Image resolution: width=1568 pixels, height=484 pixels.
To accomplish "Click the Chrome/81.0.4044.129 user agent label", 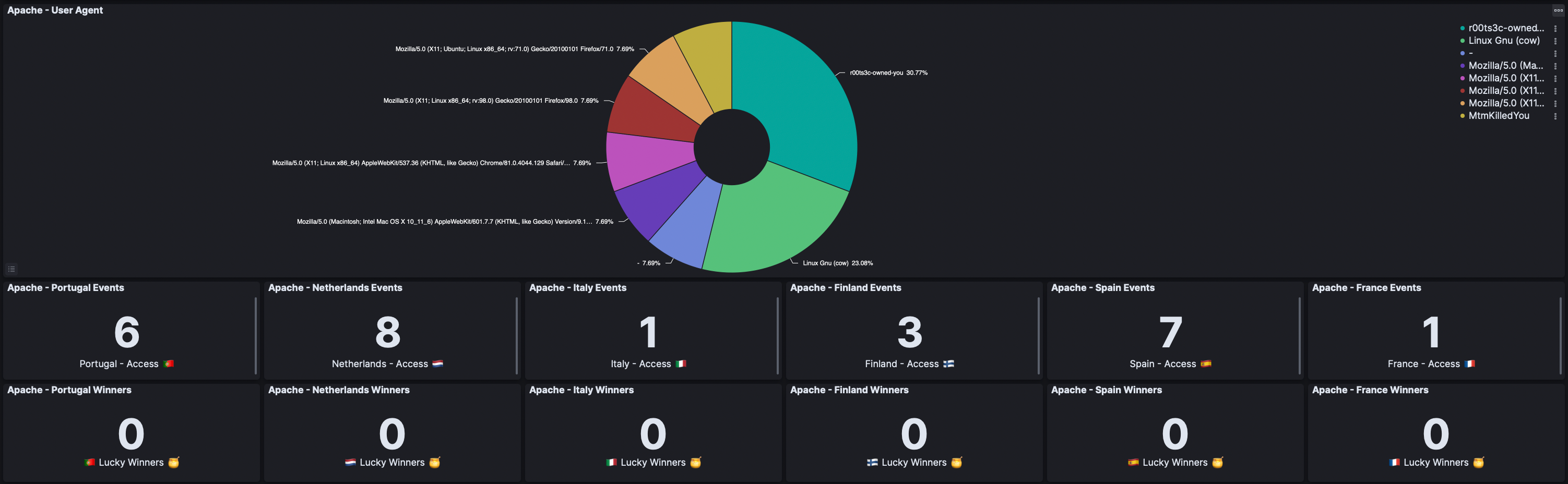I will (432, 163).
